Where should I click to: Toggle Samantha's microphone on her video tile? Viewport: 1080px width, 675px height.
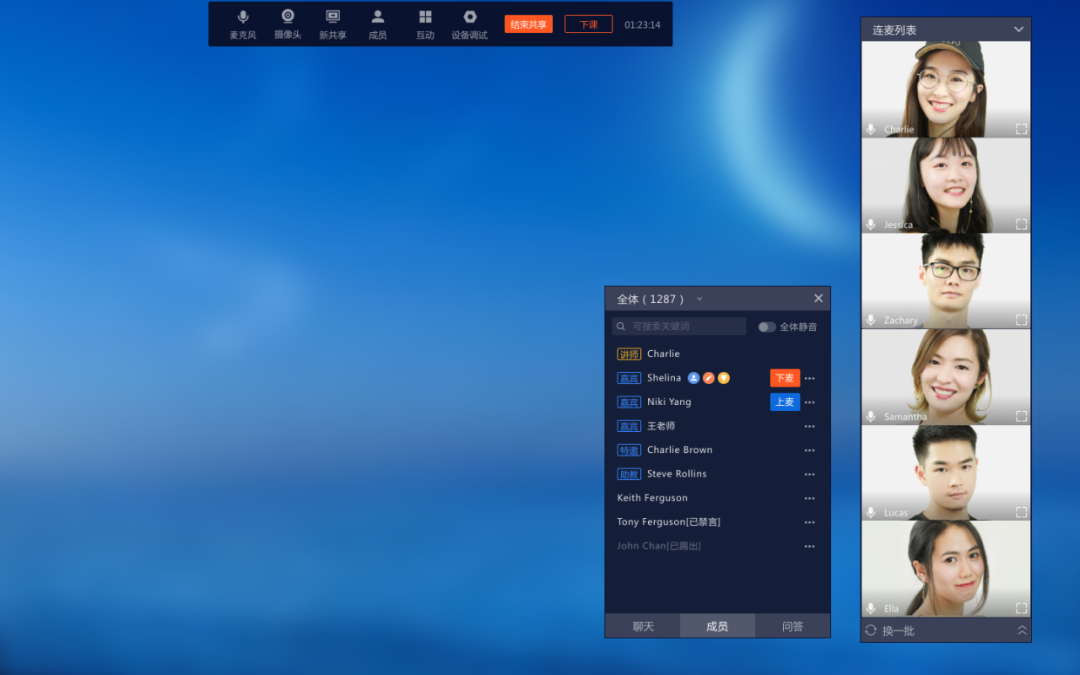[x=871, y=416]
